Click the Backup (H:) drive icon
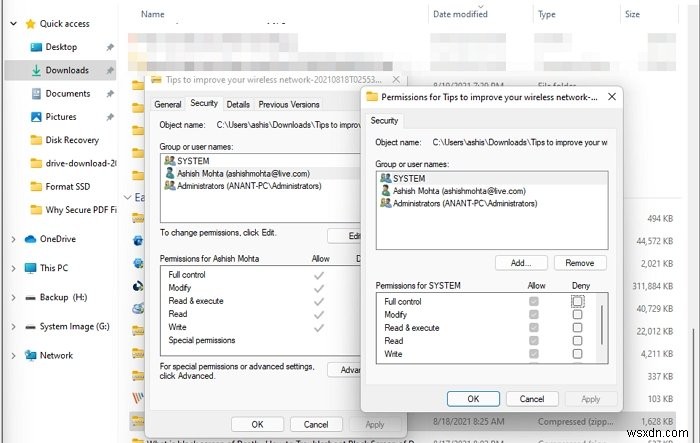The width and height of the screenshot is (700, 443). [30, 297]
